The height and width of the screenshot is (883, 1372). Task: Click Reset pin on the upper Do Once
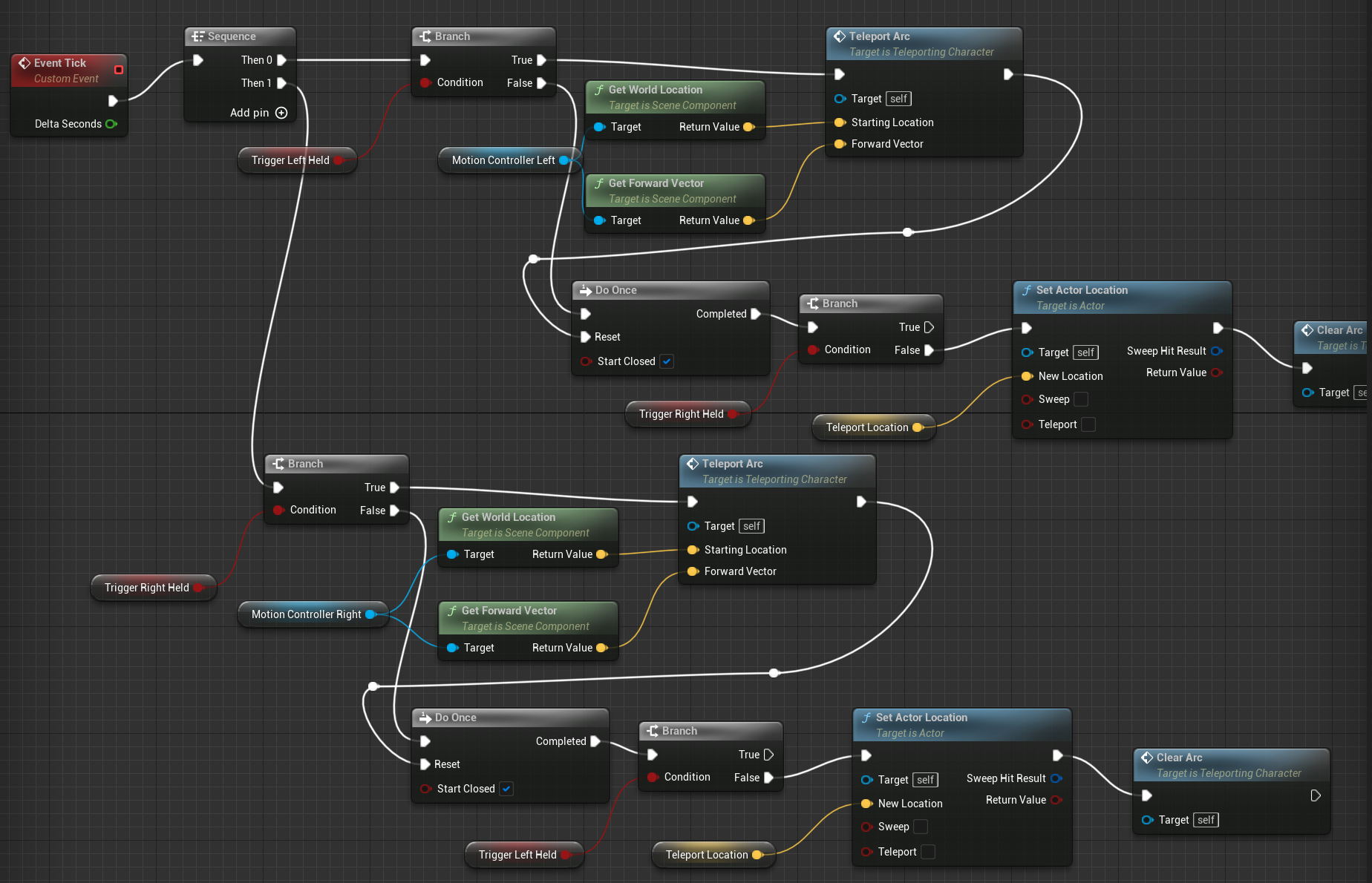click(x=586, y=337)
